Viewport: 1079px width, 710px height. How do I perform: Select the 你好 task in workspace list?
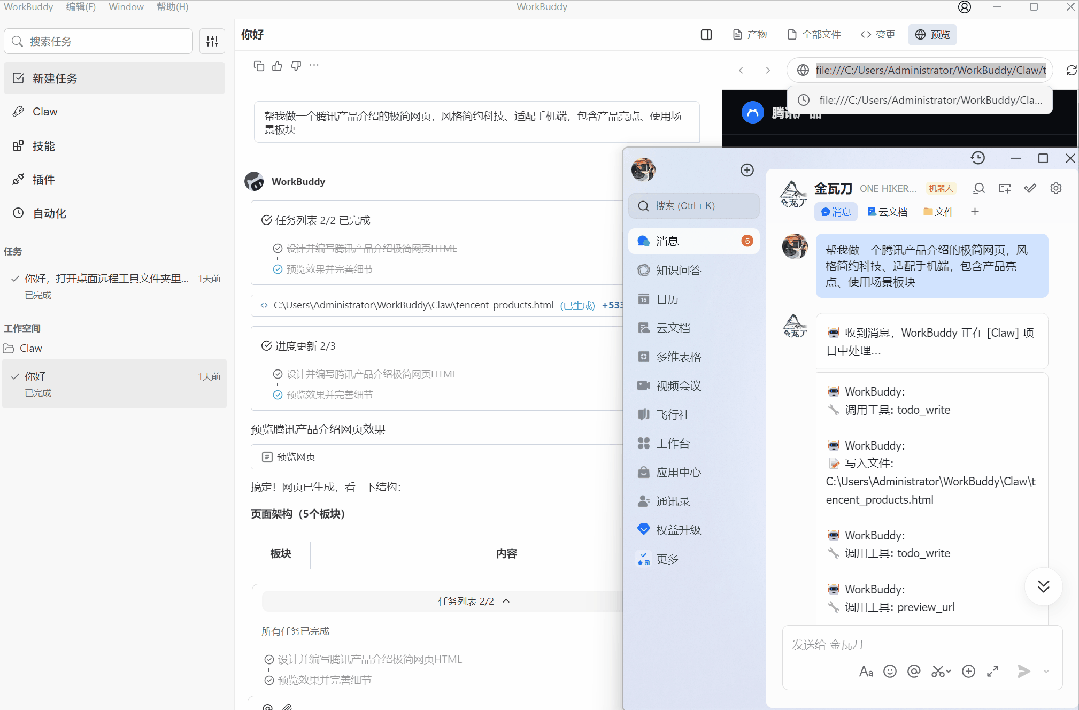coord(114,384)
